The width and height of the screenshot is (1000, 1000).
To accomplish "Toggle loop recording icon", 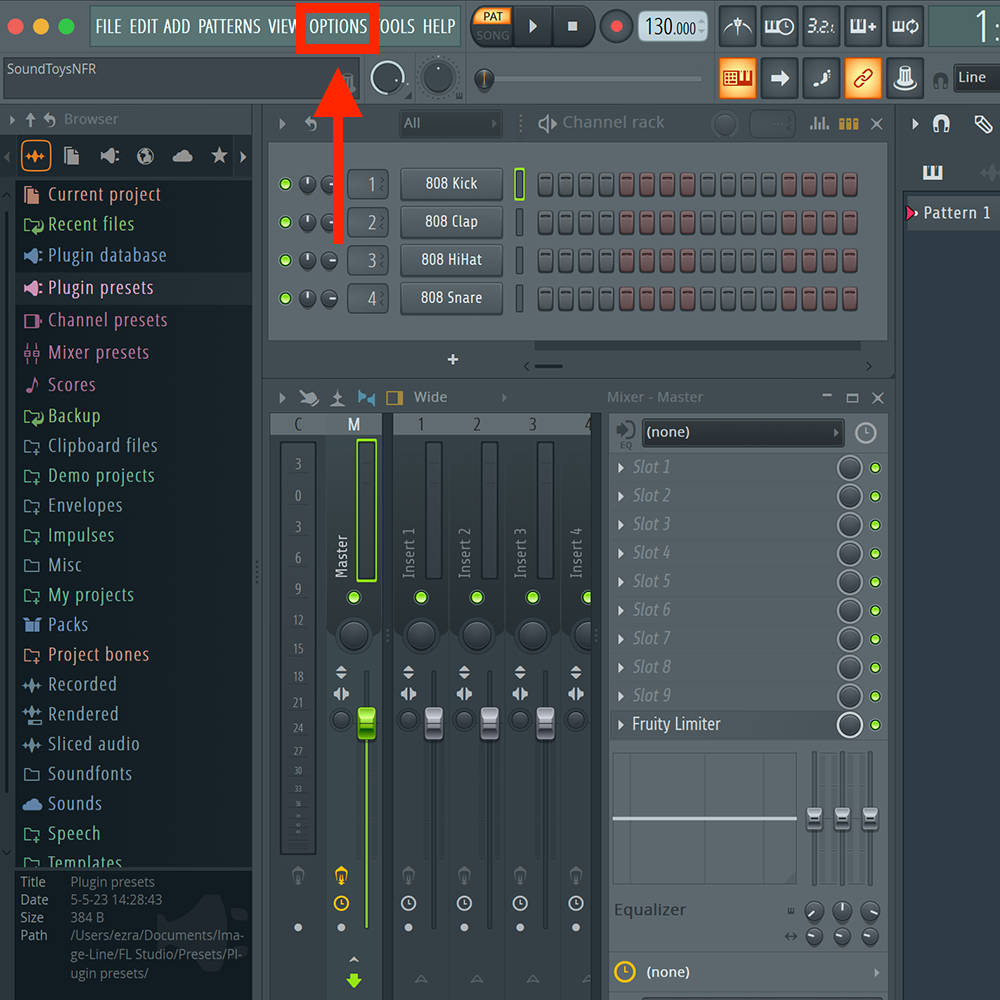I will pyautogui.click(x=905, y=27).
